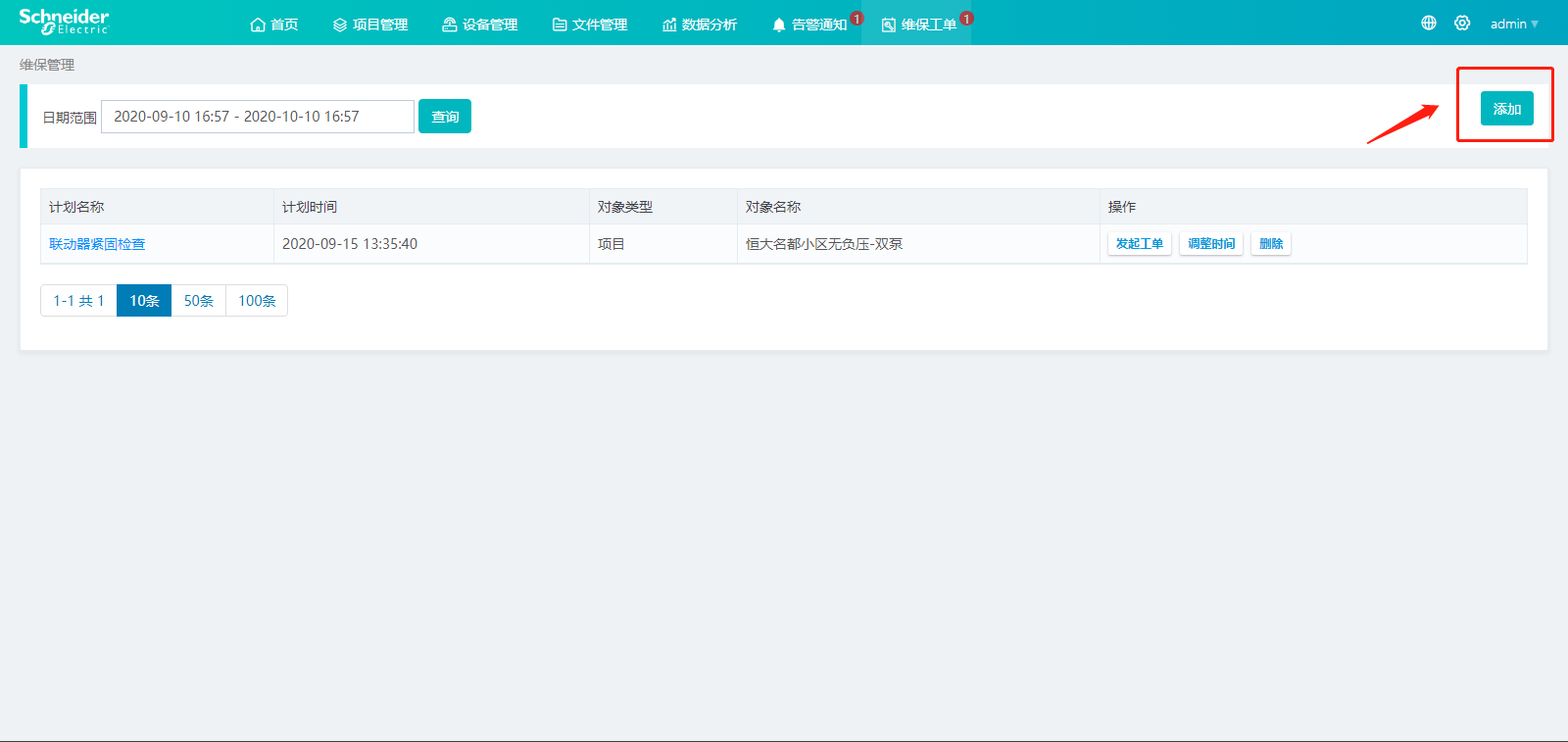Viewport: 1568px width, 742px height.
Task: Click the 删除 button
Action: (1271, 244)
